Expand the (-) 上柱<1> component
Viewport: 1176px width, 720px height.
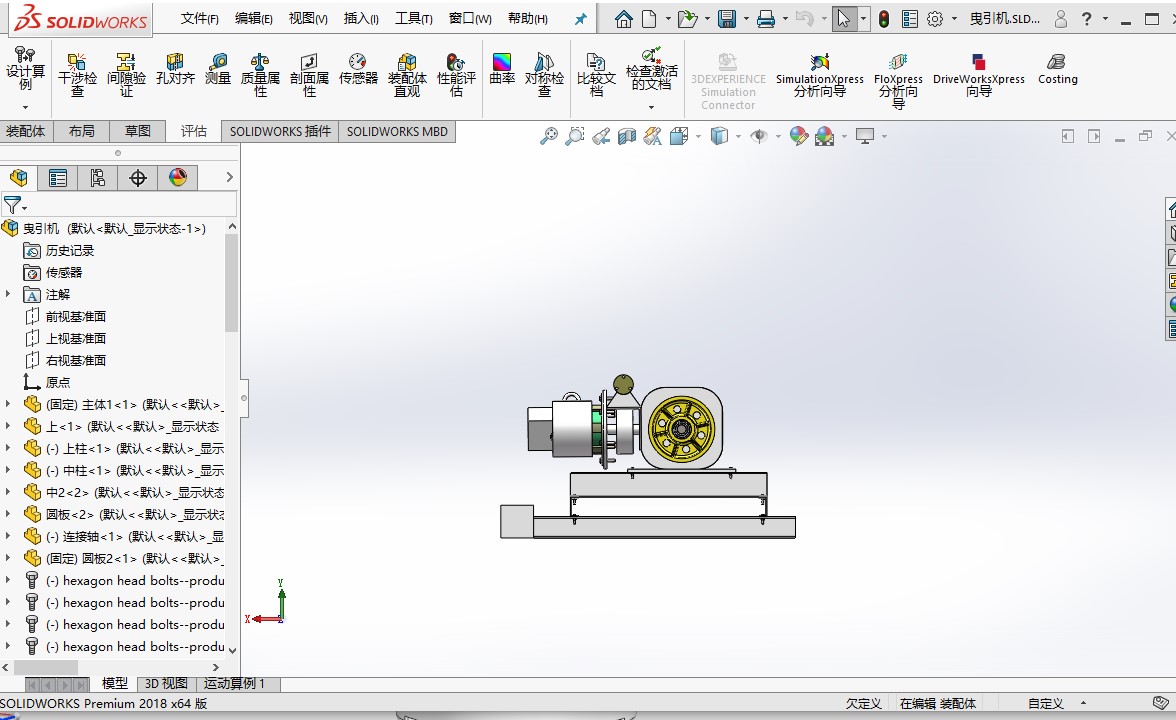pos(8,448)
